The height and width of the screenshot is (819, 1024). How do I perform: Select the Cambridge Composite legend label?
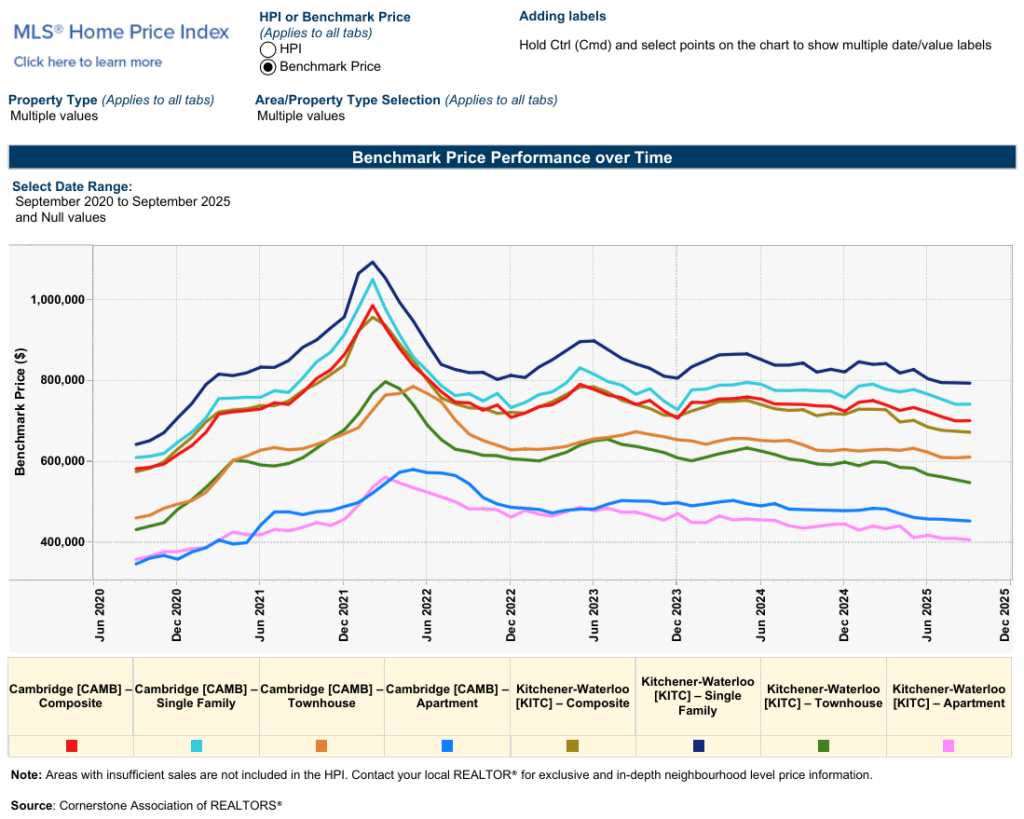coord(71,696)
